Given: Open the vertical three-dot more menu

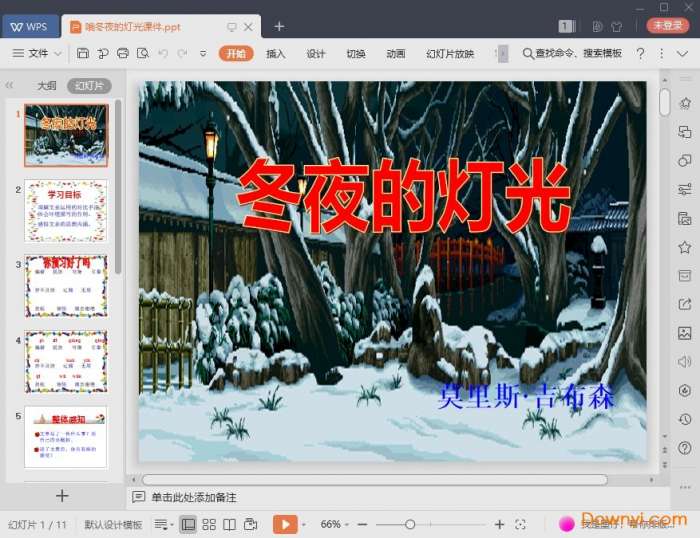Looking at the screenshot, I should click(661, 54).
